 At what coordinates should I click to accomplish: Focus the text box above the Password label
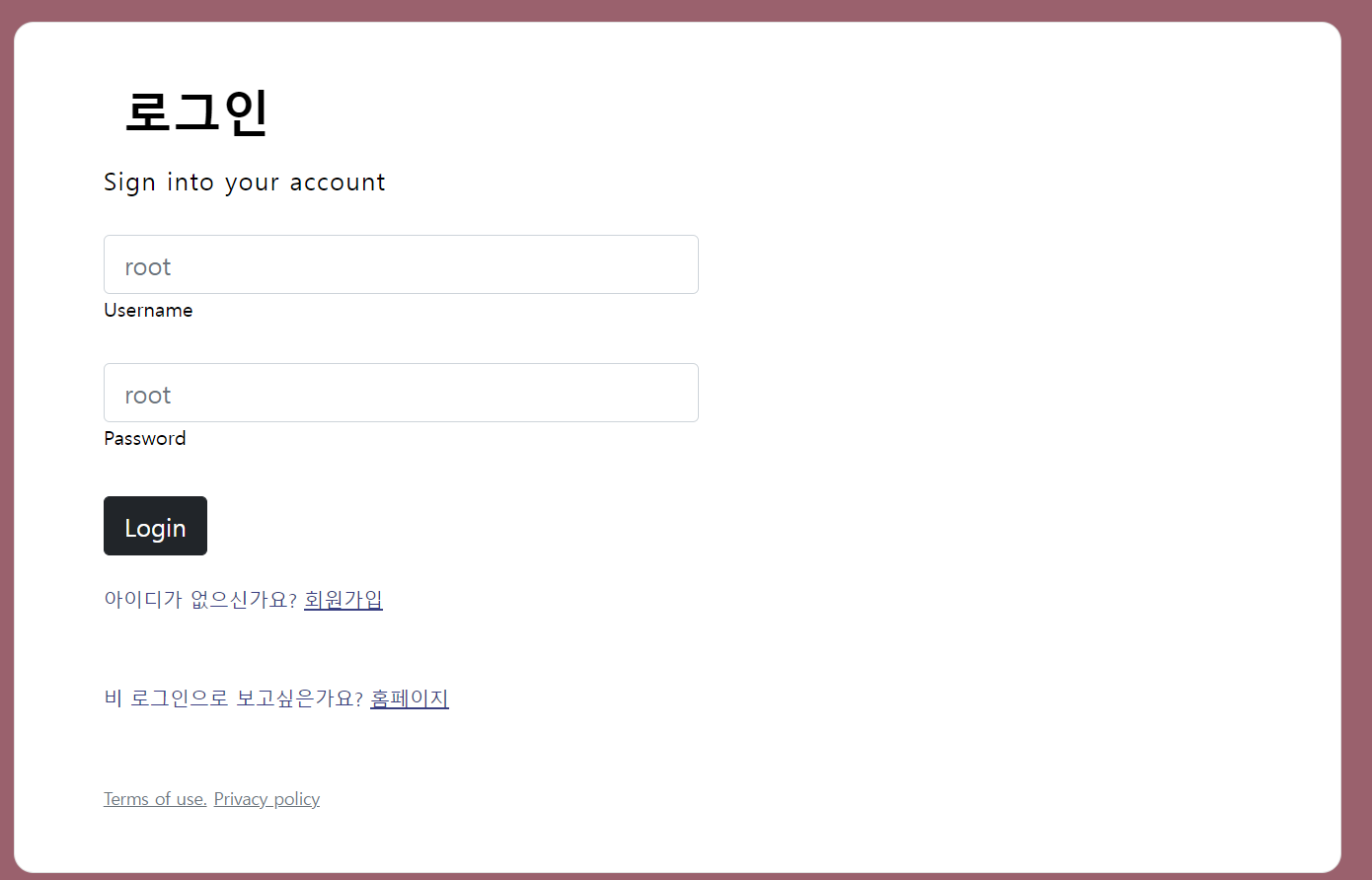401,393
